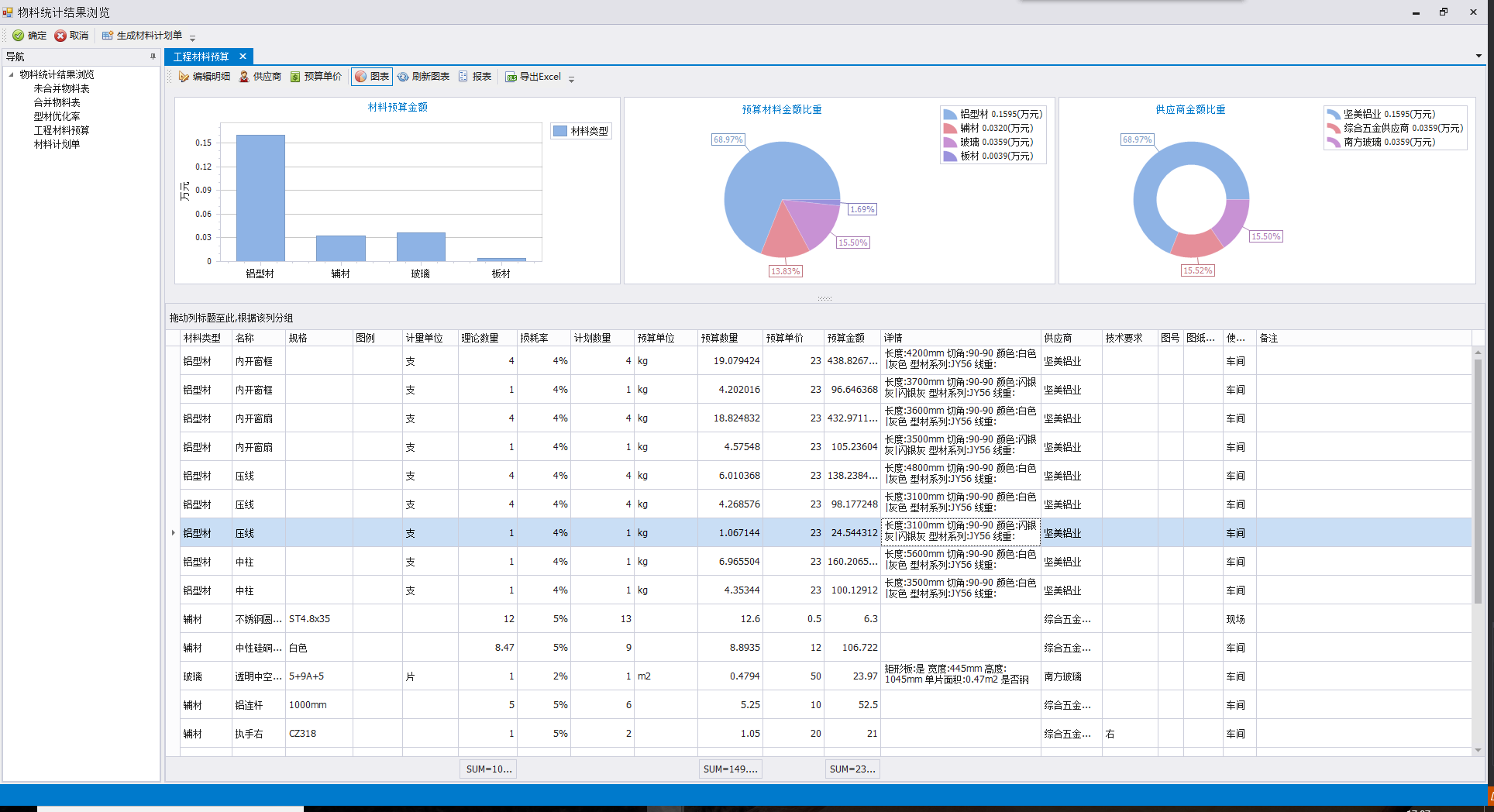Expand overflow arrow after 导出Excel
Viewport: 1494px width, 812px height.
572,79
